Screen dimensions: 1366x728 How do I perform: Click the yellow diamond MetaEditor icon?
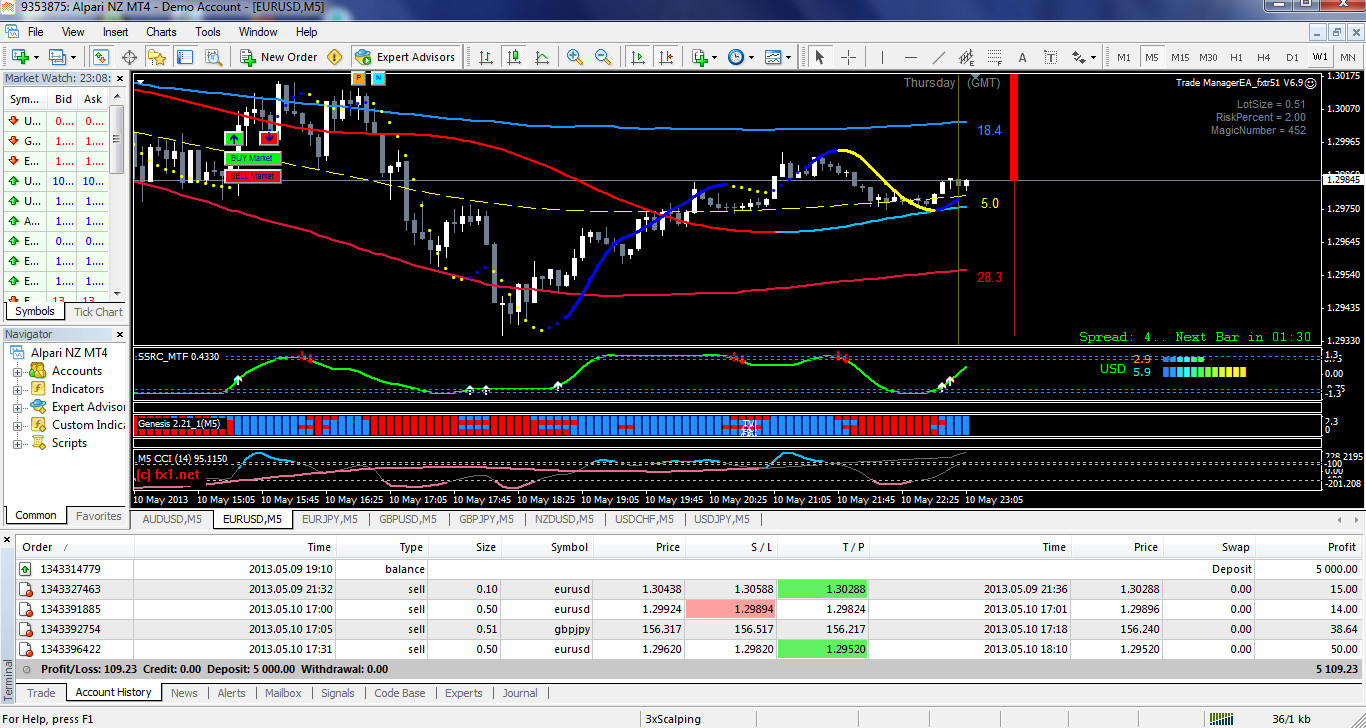click(x=334, y=57)
